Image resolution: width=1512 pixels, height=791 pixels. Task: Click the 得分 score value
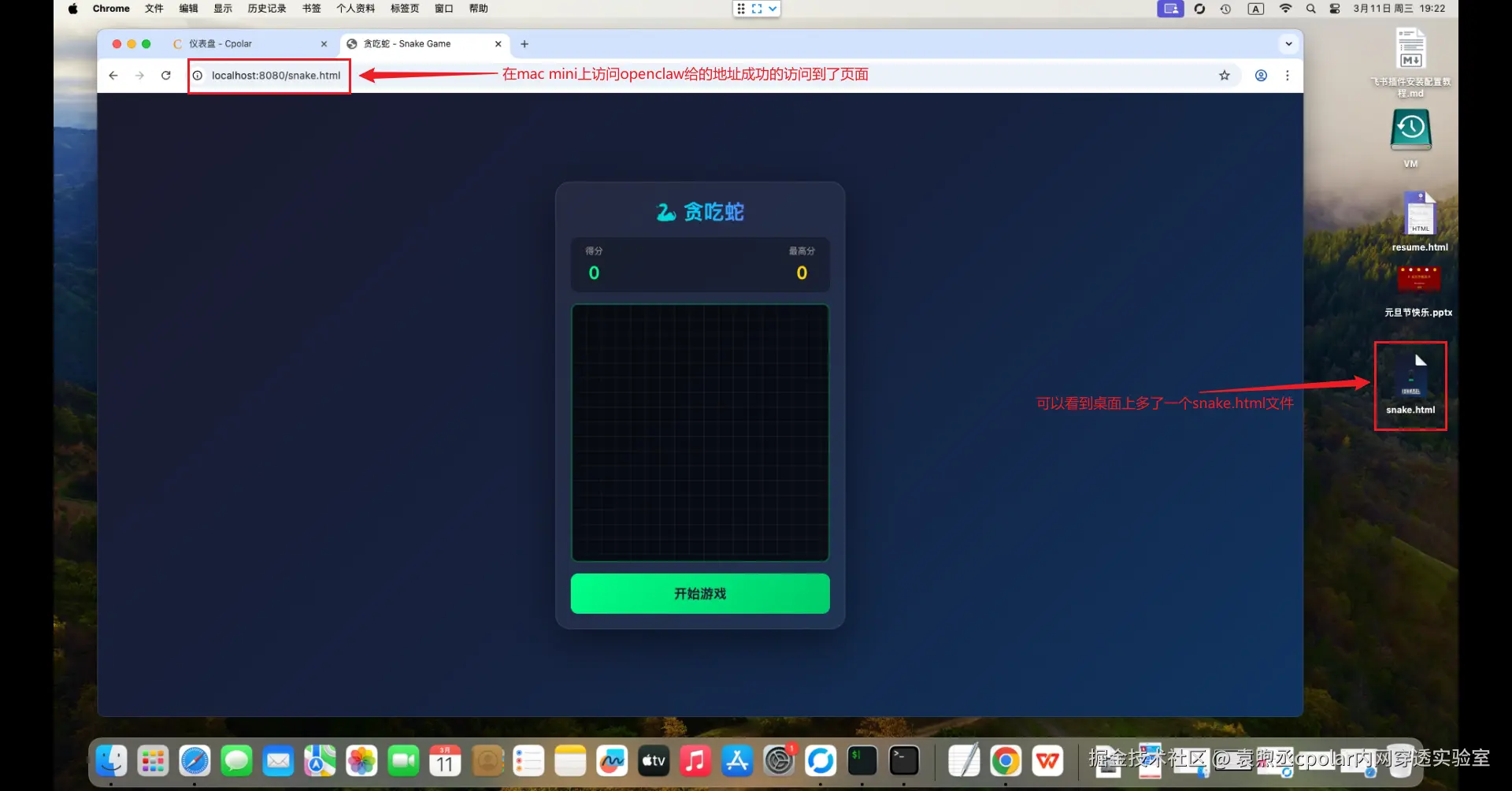(594, 273)
